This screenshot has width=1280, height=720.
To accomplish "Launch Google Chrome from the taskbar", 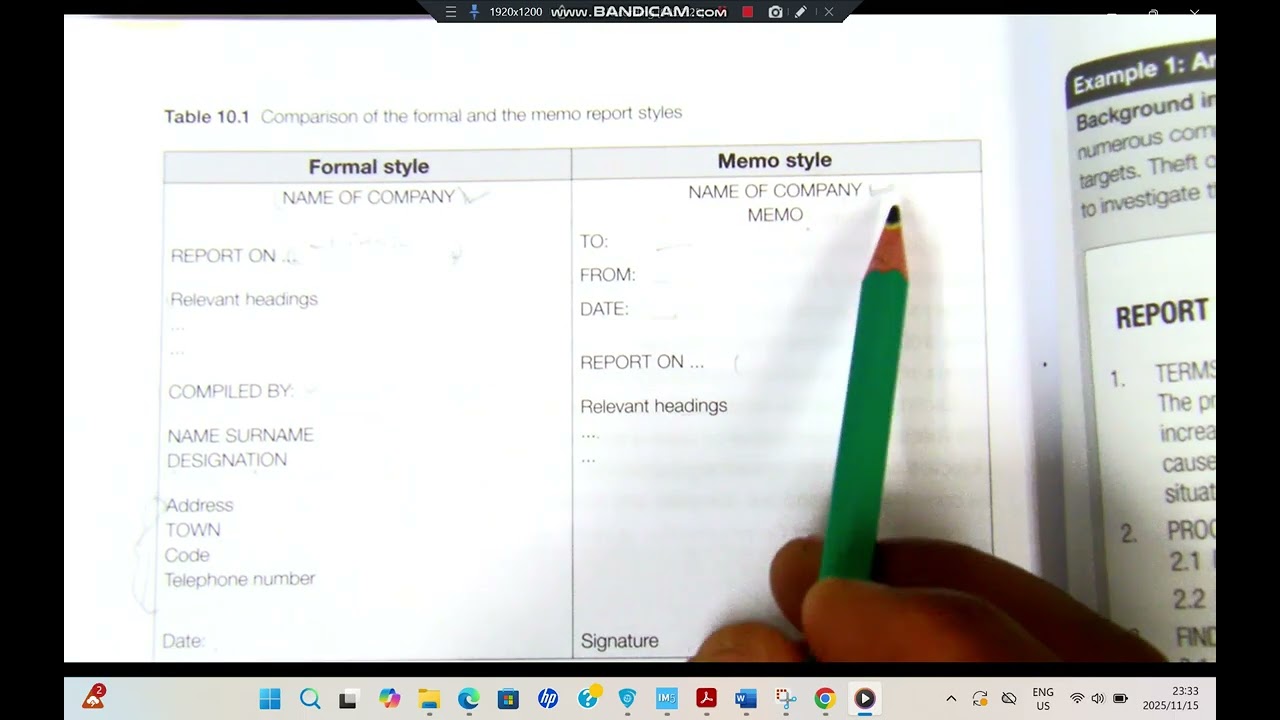I will coord(825,698).
